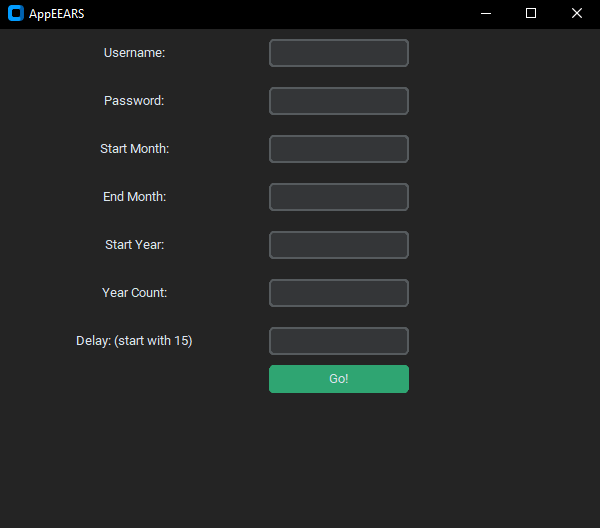The image size is (600, 528).
Task: Activate the Start Year input box
Action: pyautogui.click(x=339, y=245)
